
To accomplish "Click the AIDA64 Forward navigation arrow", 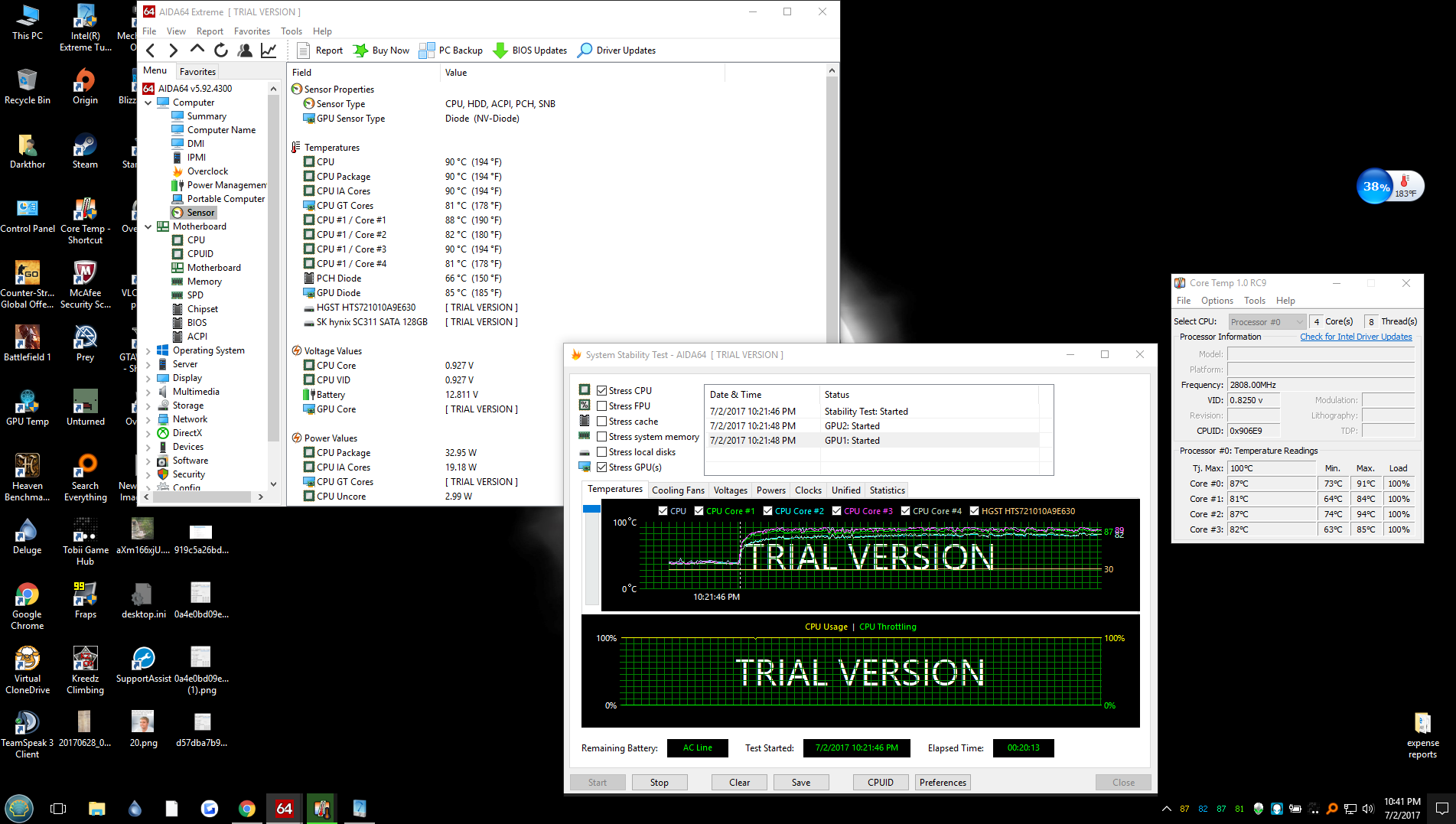I will [174, 50].
